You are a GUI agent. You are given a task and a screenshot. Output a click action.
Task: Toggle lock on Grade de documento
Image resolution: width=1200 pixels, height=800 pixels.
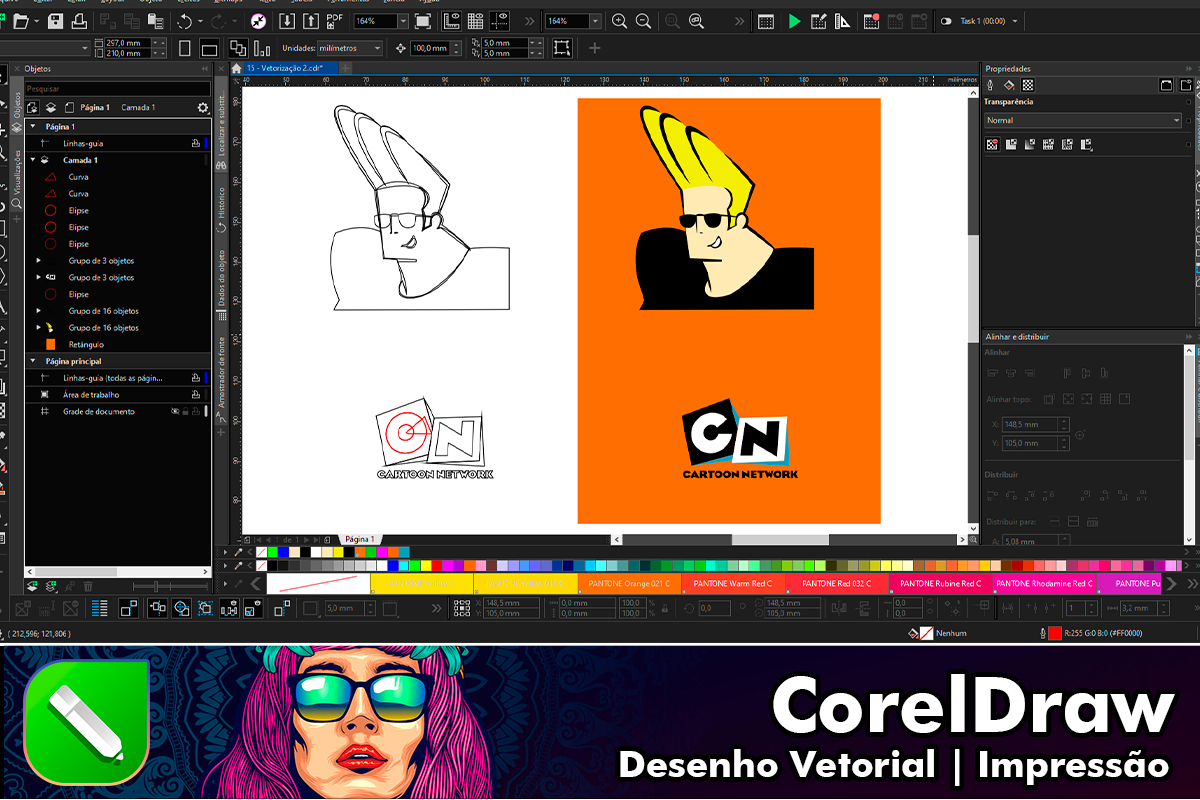pos(185,411)
